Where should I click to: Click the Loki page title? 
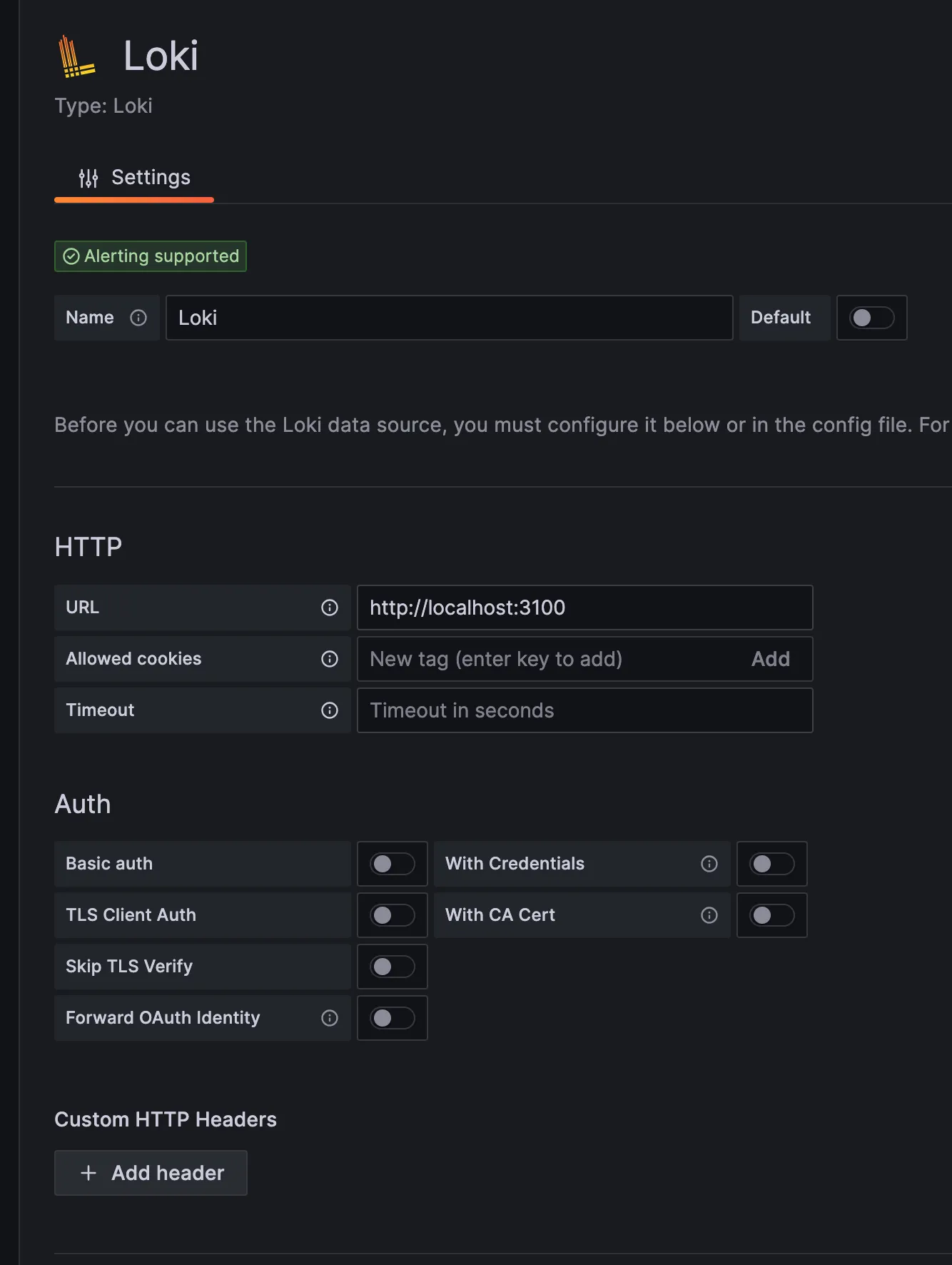161,56
